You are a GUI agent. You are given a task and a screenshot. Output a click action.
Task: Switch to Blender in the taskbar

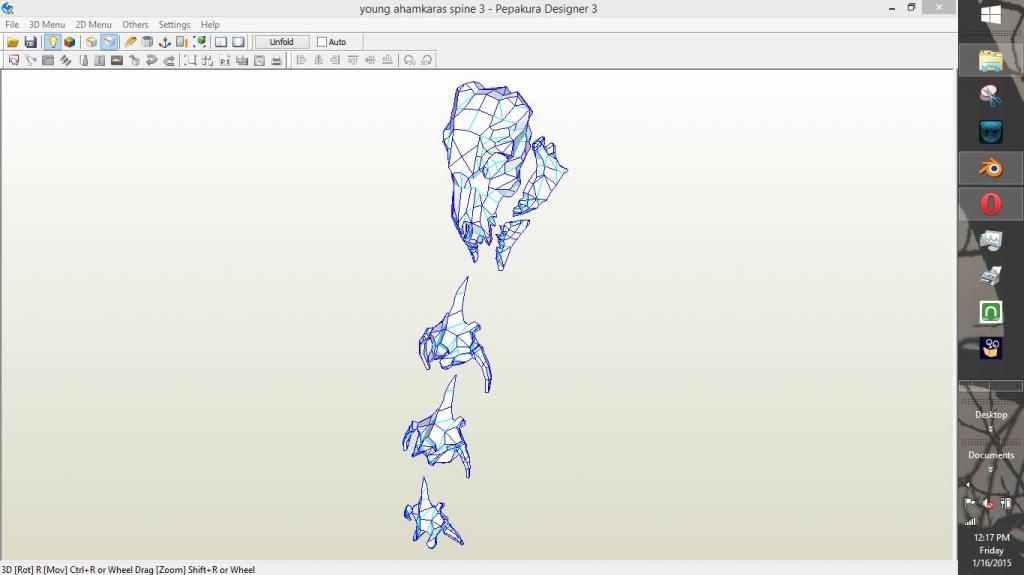[x=991, y=169]
